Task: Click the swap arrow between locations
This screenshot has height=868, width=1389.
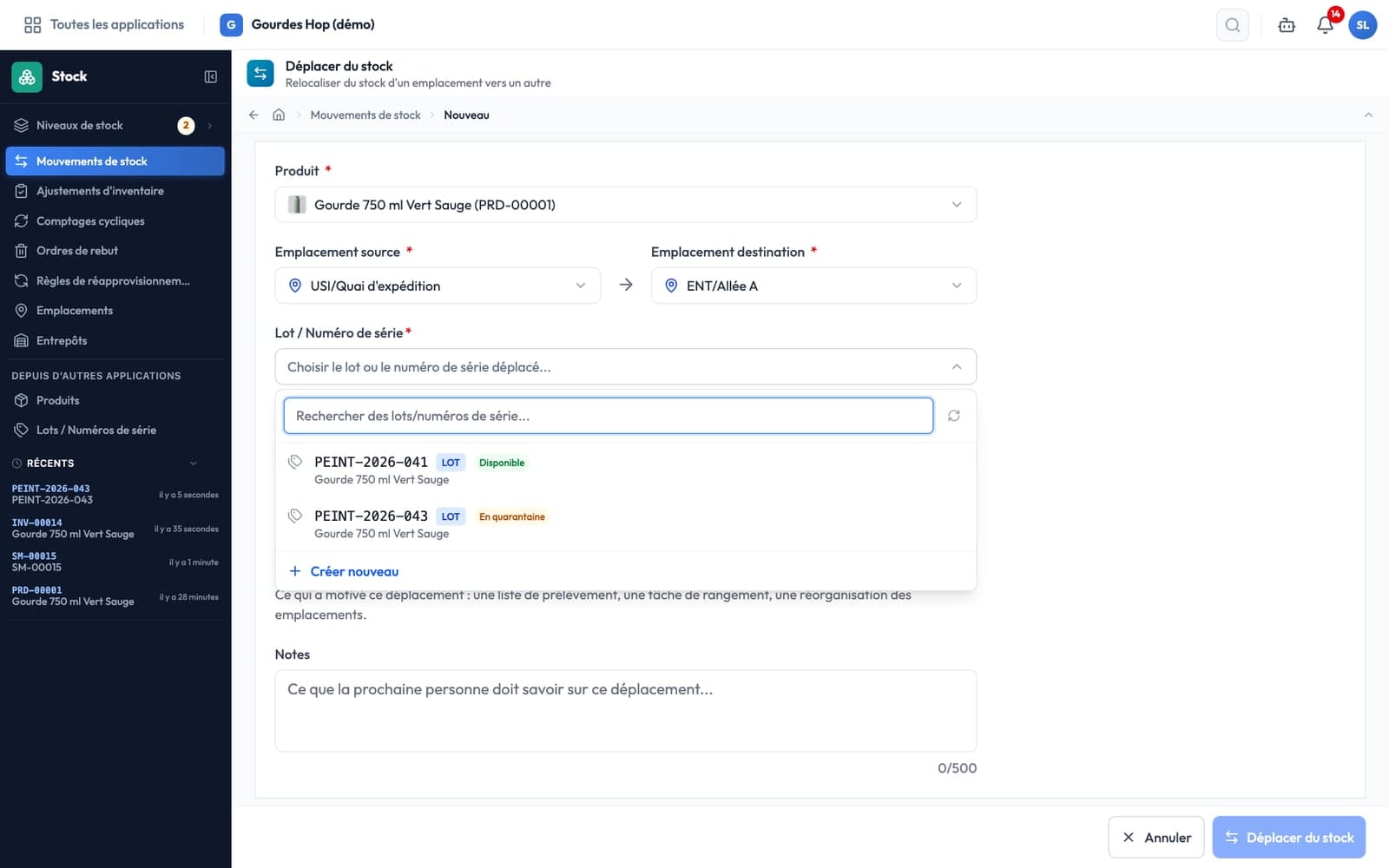Action: tap(626, 285)
